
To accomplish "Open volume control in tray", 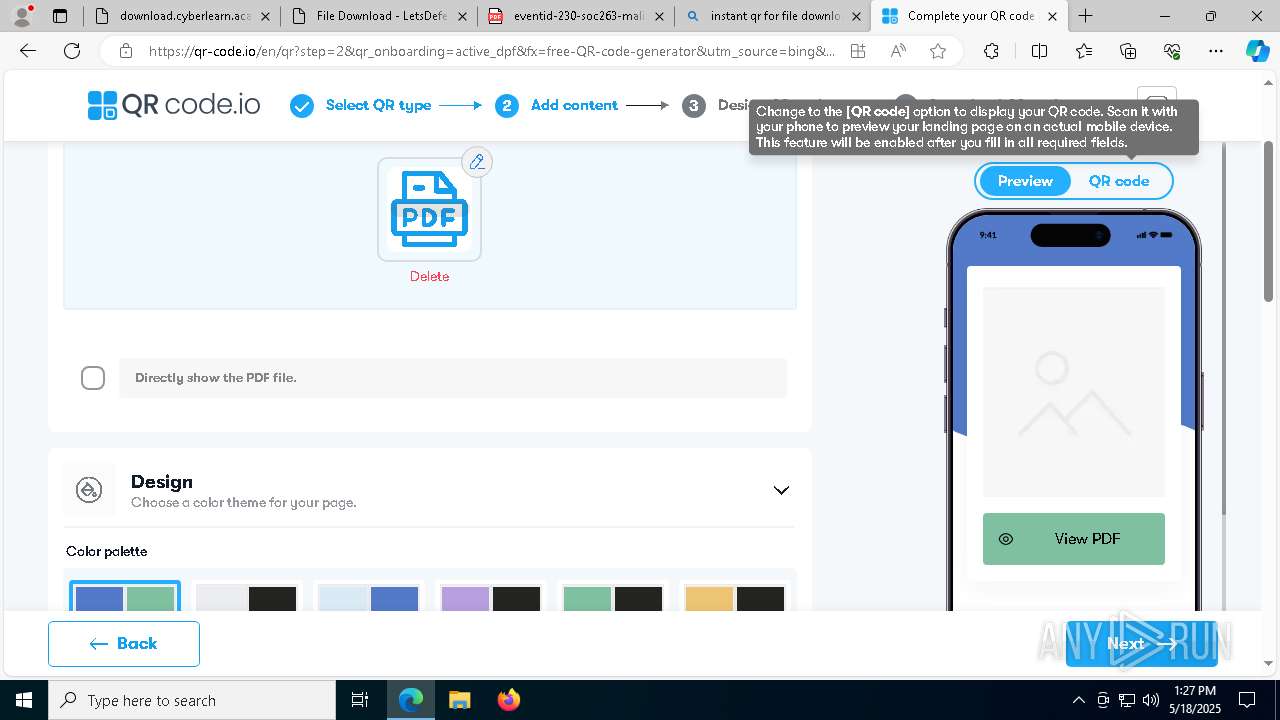I will [x=1151, y=700].
